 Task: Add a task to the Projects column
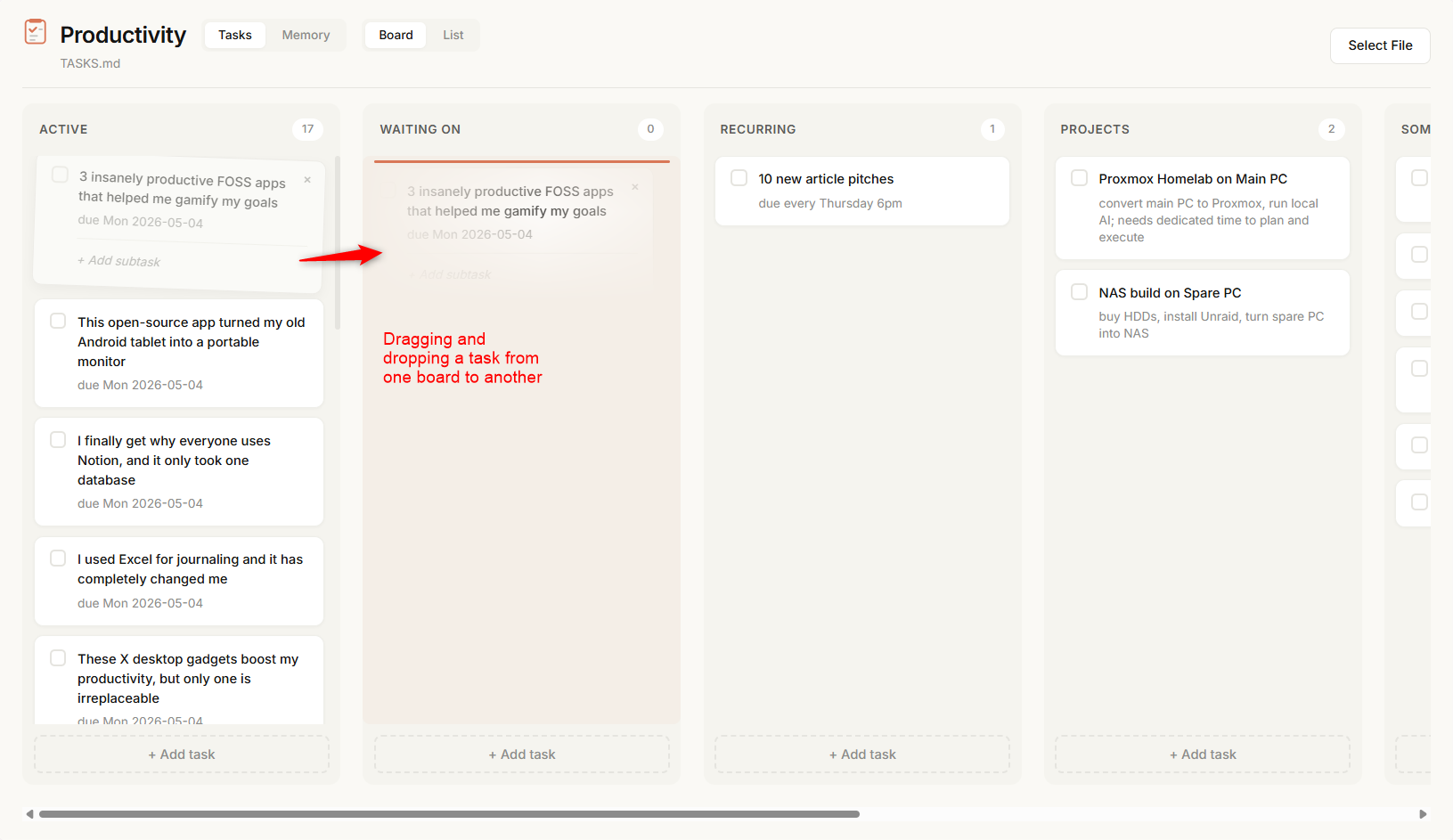pos(1203,754)
